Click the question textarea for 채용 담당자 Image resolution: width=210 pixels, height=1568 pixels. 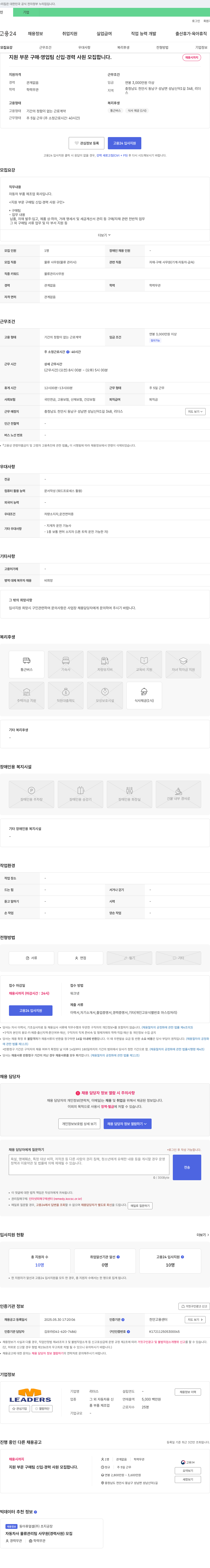point(89,1165)
